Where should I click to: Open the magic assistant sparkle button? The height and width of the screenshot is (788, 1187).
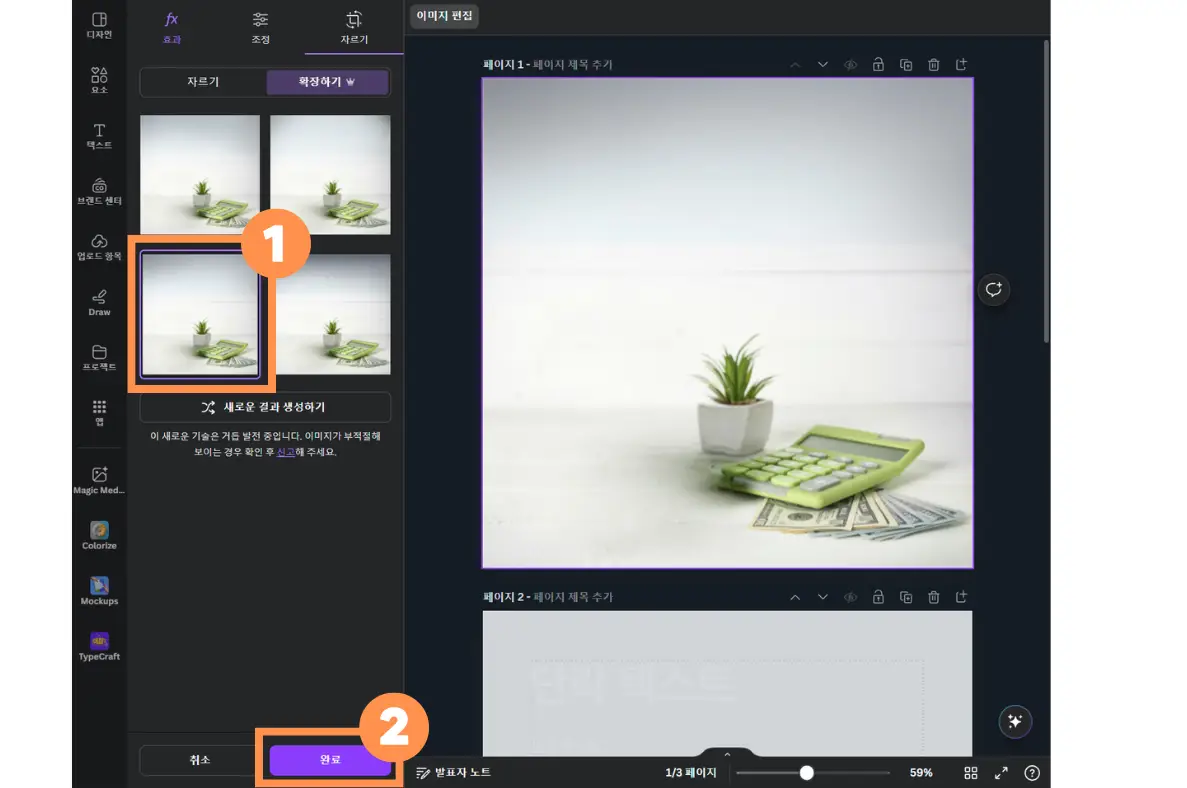pos(1015,721)
